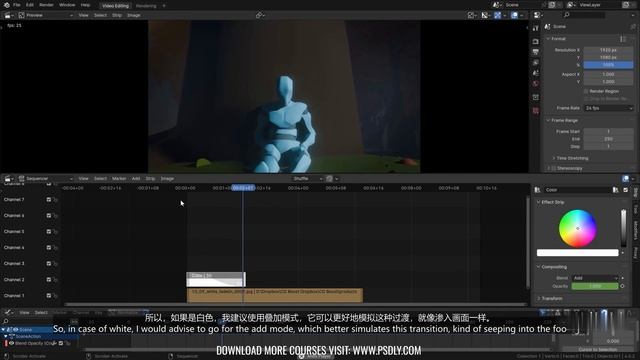Screen dimensions: 640x360
Task: Select the View Layer properties tab icon
Action: pos(536,62)
